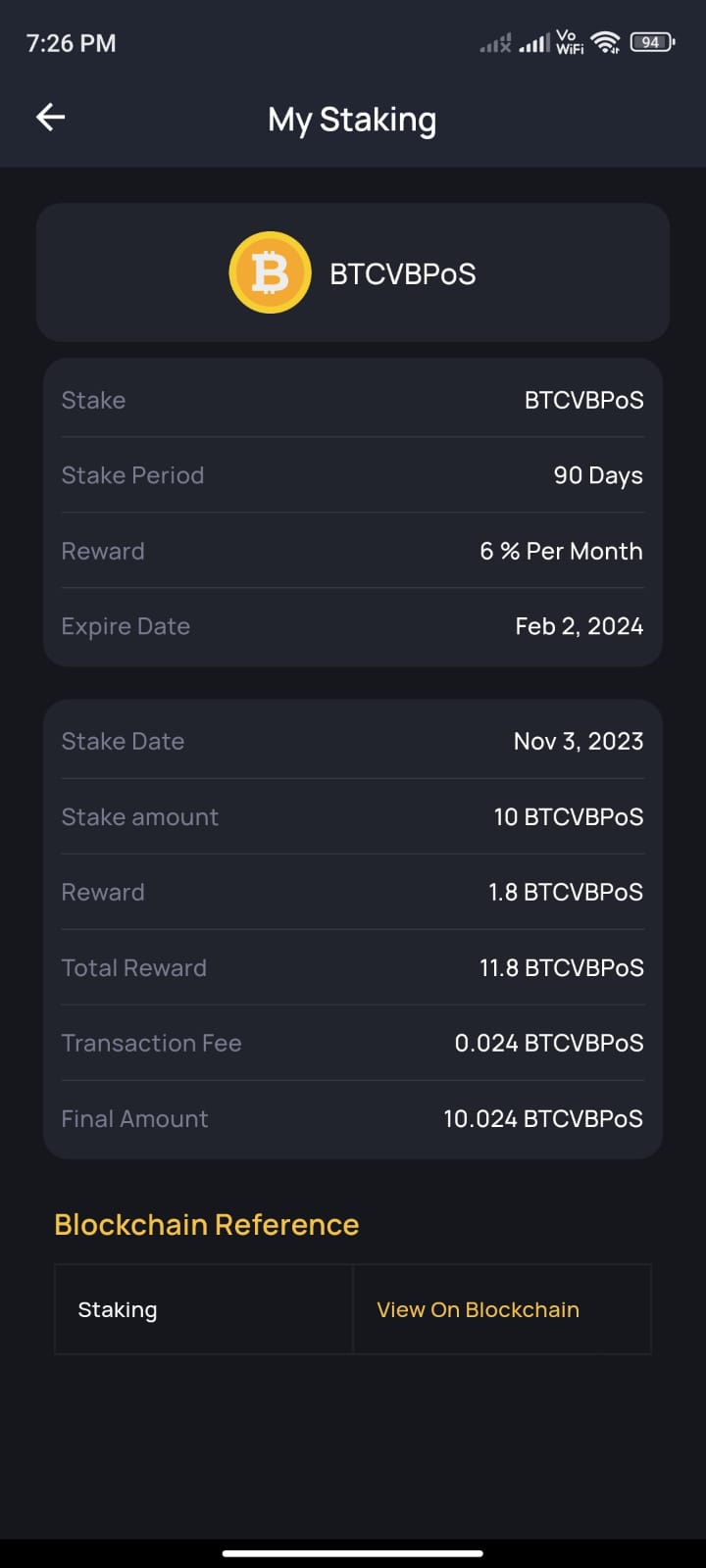Tap the cellular signal bars icon
This screenshot has width=706, height=1568.
pyautogui.click(x=534, y=43)
